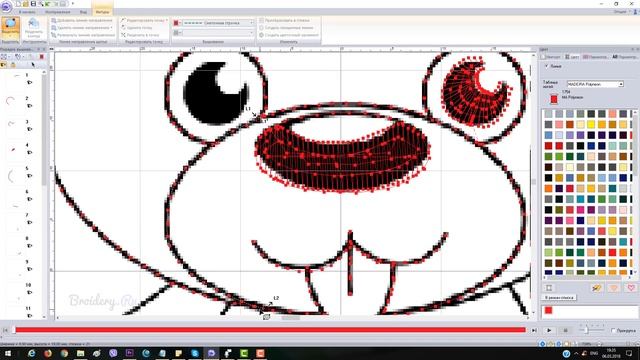The width and height of the screenshot is (640, 360).
Task: Click the third direction lines command
Action: (83, 35)
